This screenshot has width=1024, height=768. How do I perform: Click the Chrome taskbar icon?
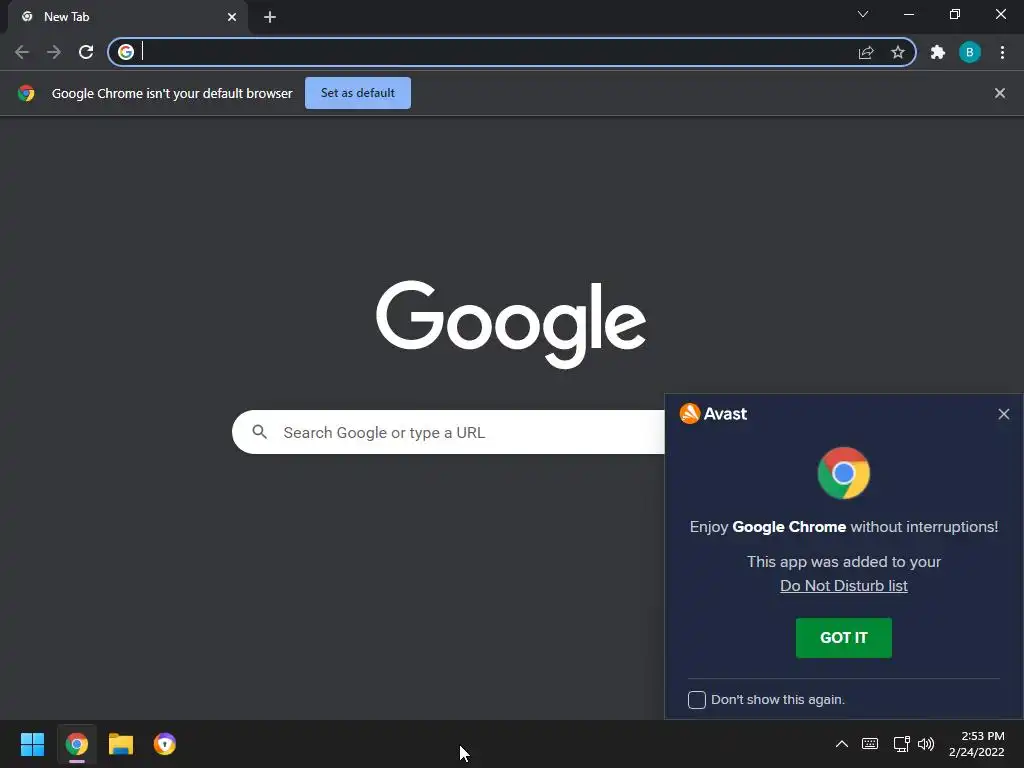77,744
